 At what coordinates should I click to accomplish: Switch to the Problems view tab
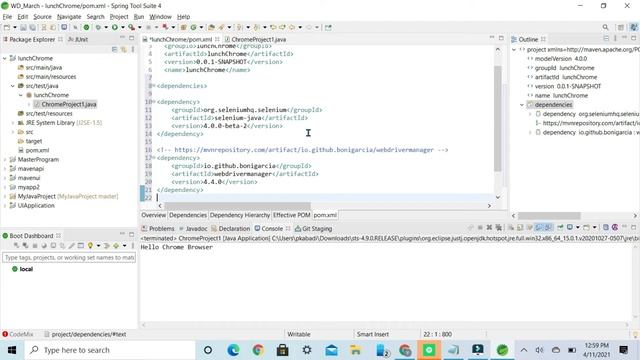point(158,229)
